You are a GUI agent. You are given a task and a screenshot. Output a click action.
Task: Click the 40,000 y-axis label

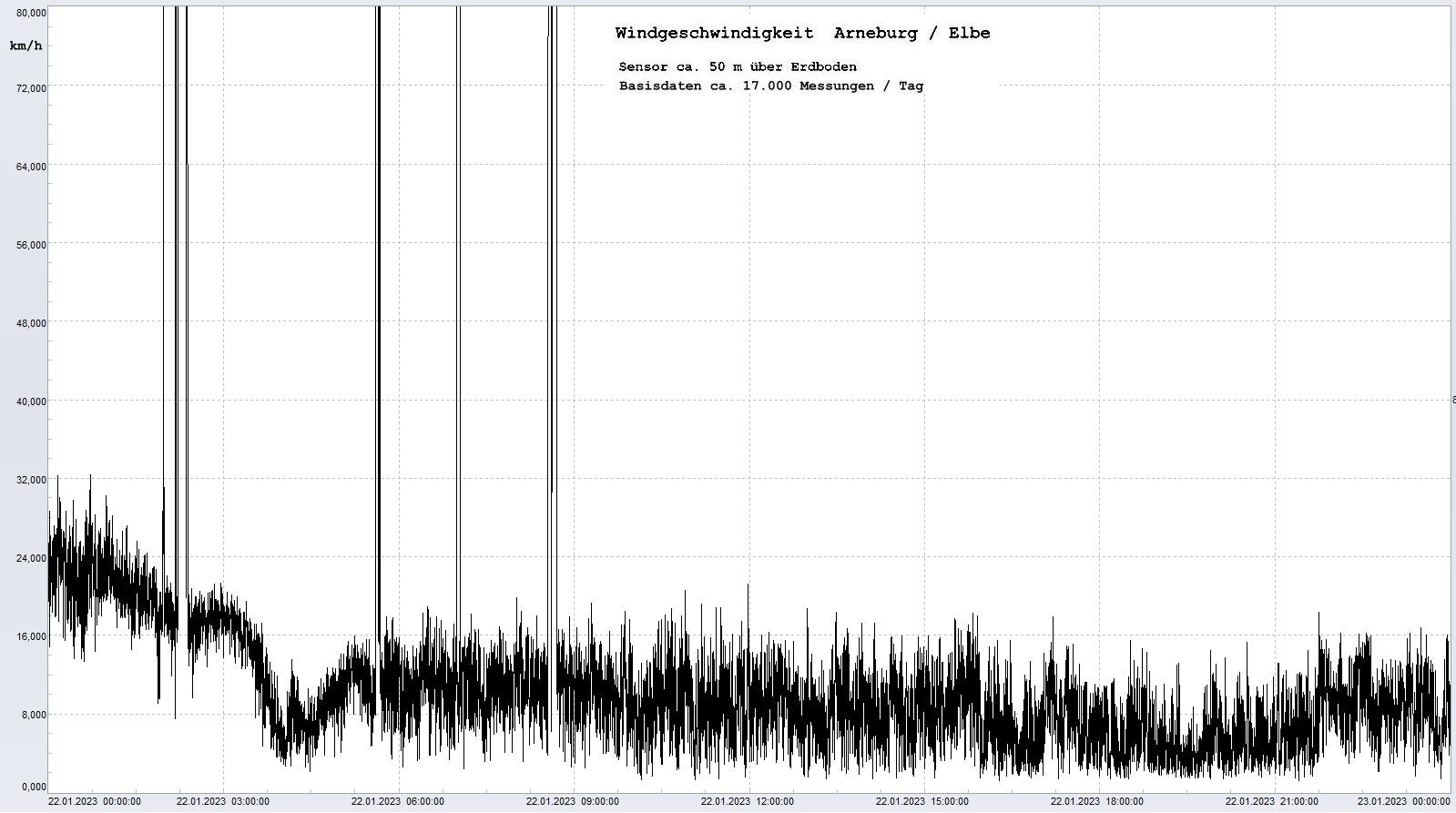point(31,401)
